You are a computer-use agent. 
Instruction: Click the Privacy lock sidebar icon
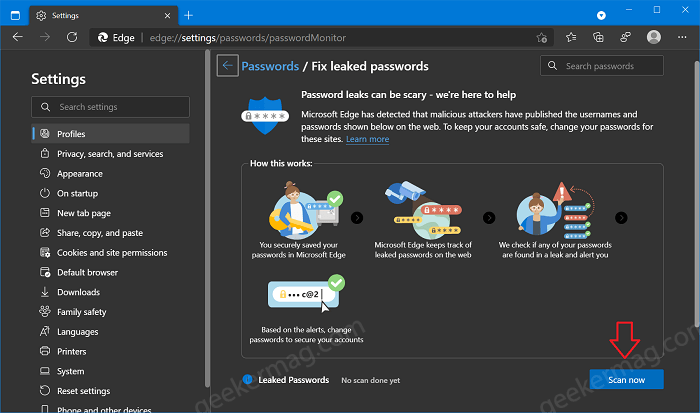45,153
